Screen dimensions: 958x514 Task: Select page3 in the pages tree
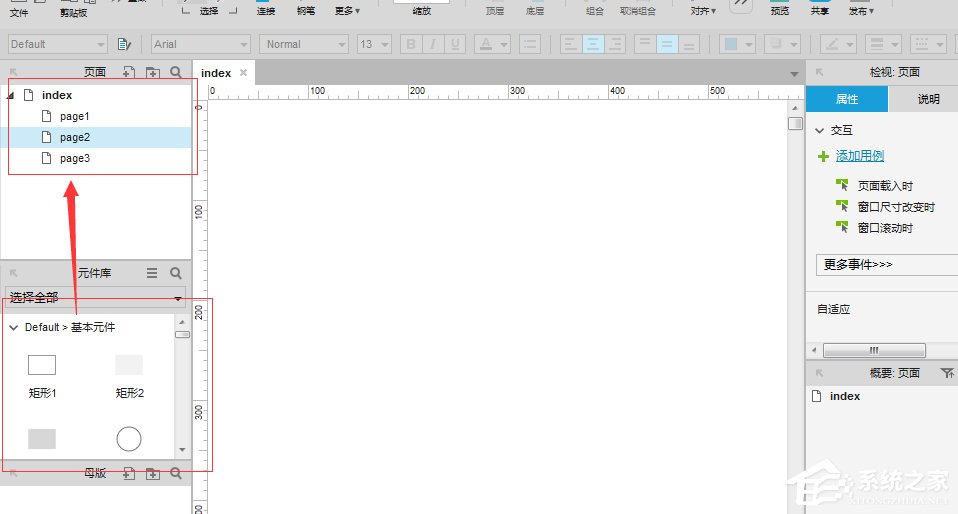click(x=75, y=158)
